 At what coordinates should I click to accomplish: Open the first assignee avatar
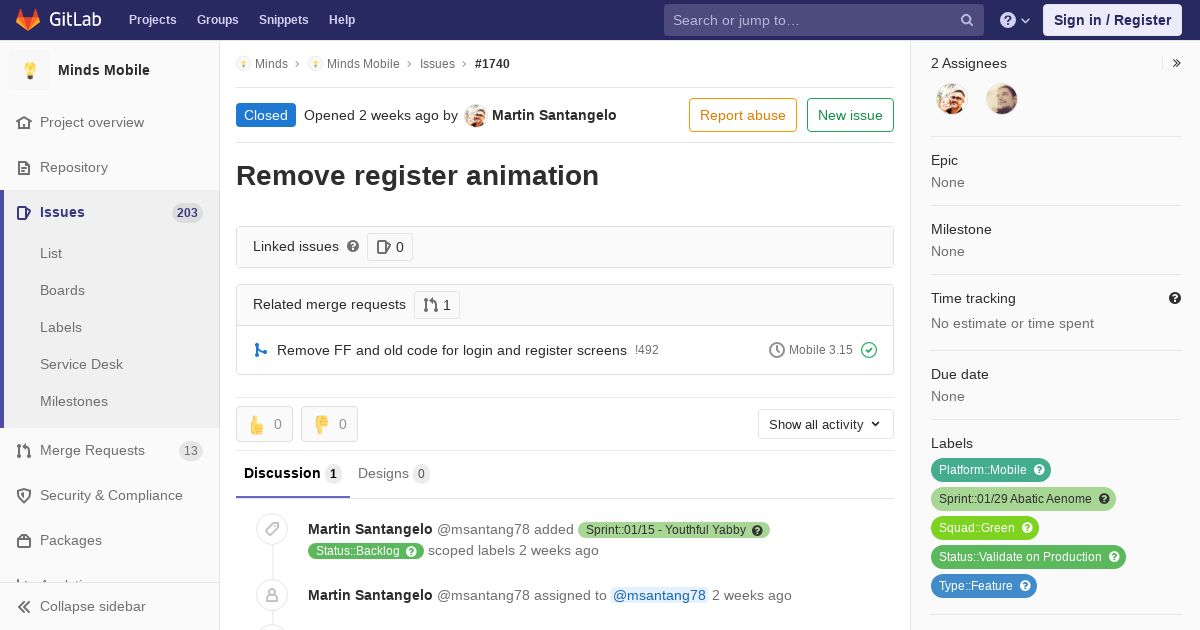pyautogui.click(x=952, y=99)
